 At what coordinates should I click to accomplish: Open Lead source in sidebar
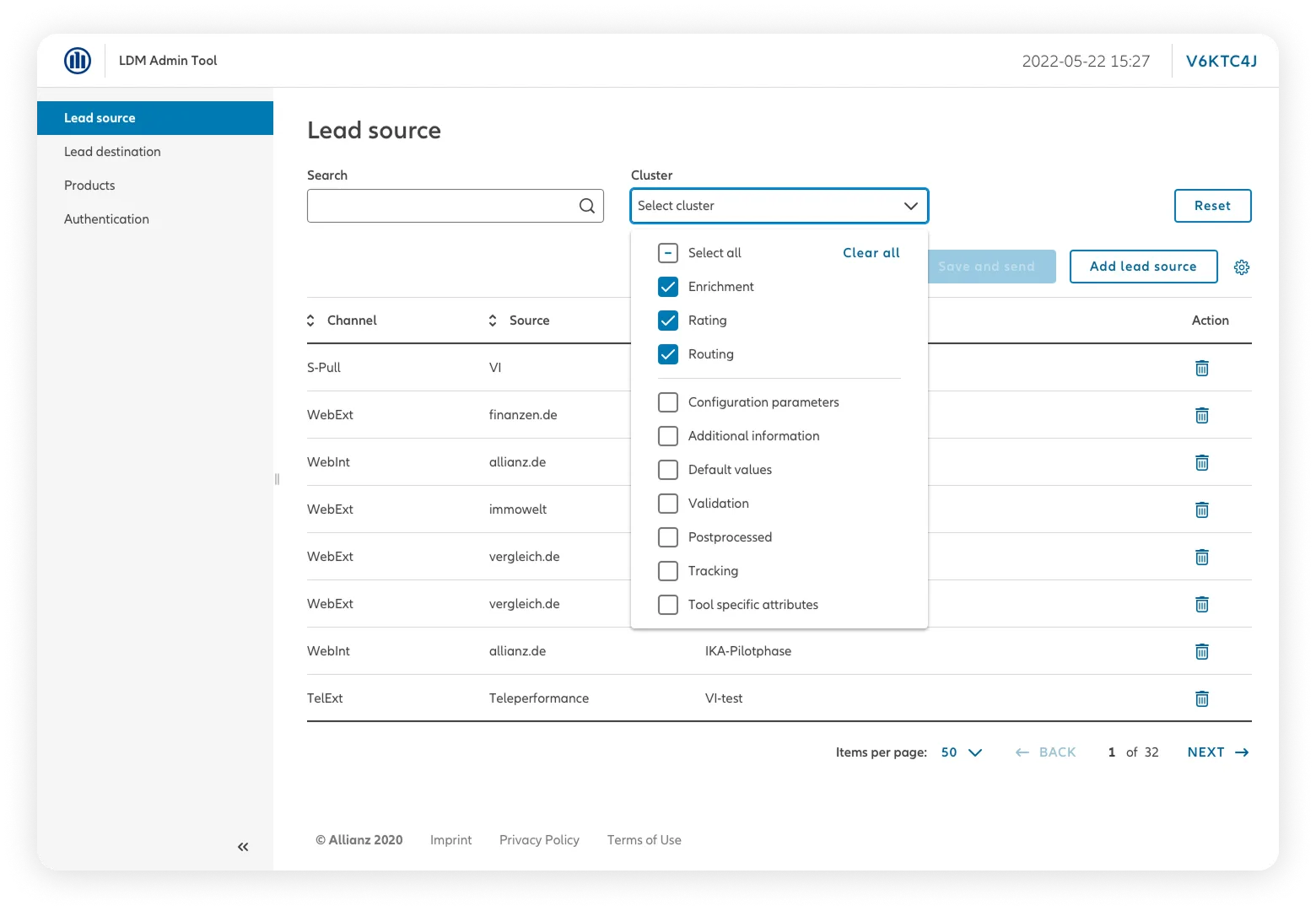tap(155, 118)
